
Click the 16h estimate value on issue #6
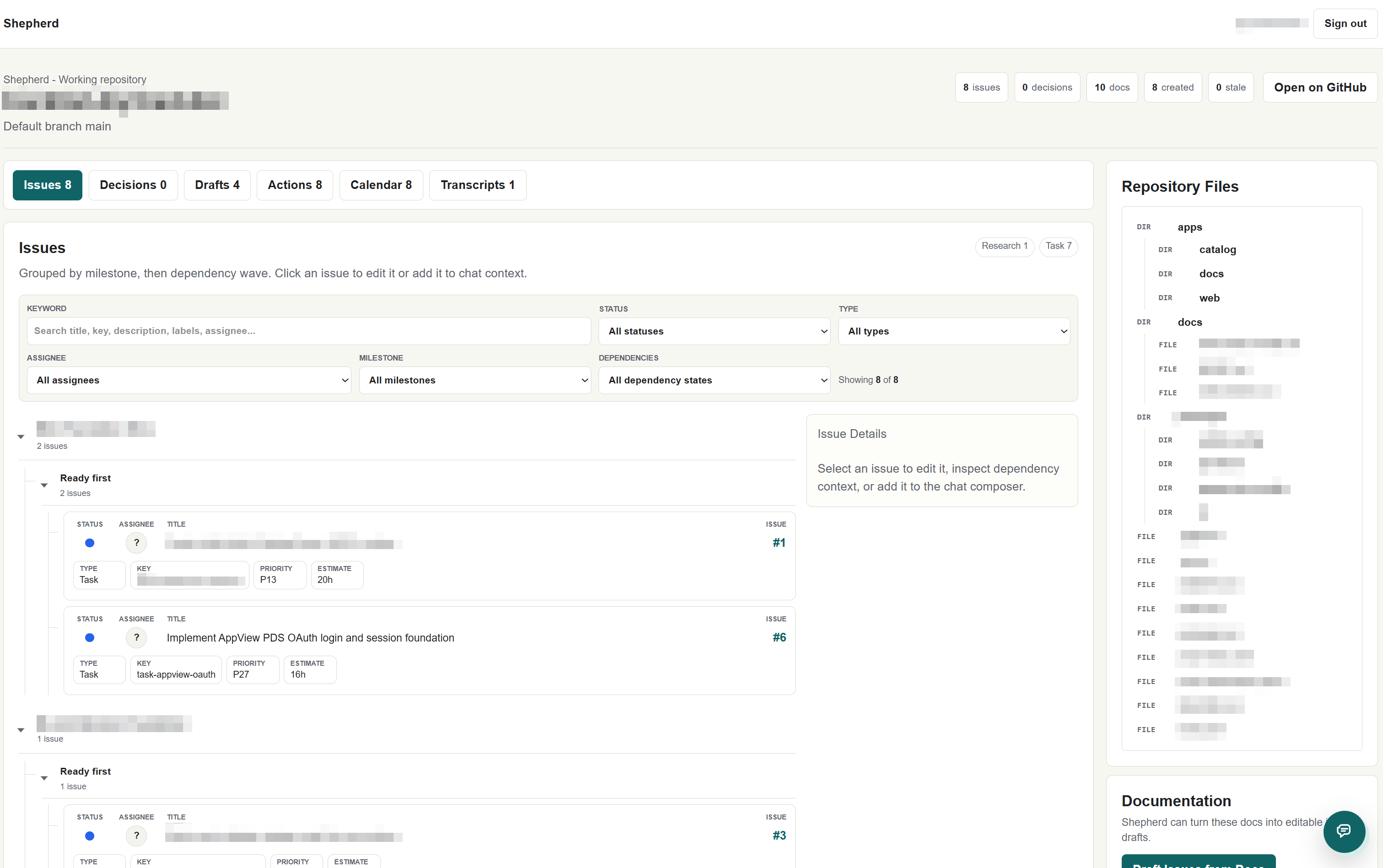click(297, 674)
